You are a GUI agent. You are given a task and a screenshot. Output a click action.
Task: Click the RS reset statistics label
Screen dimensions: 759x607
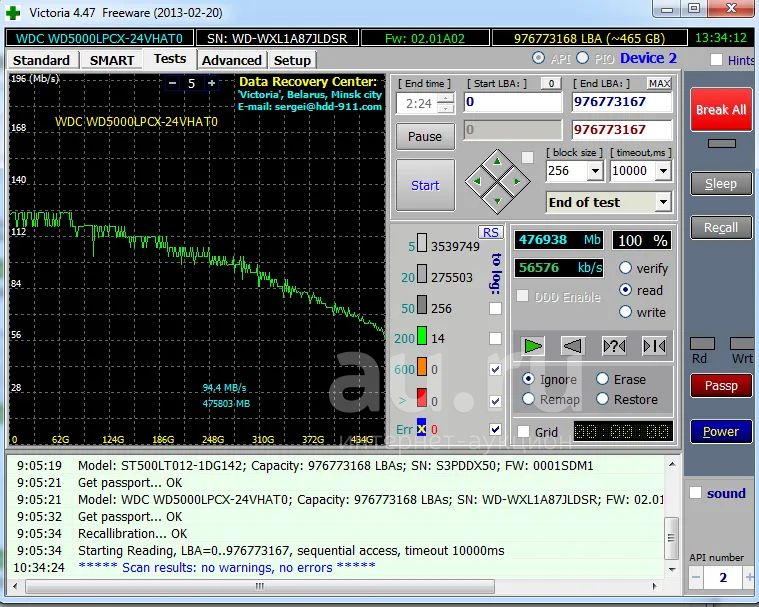490,232
